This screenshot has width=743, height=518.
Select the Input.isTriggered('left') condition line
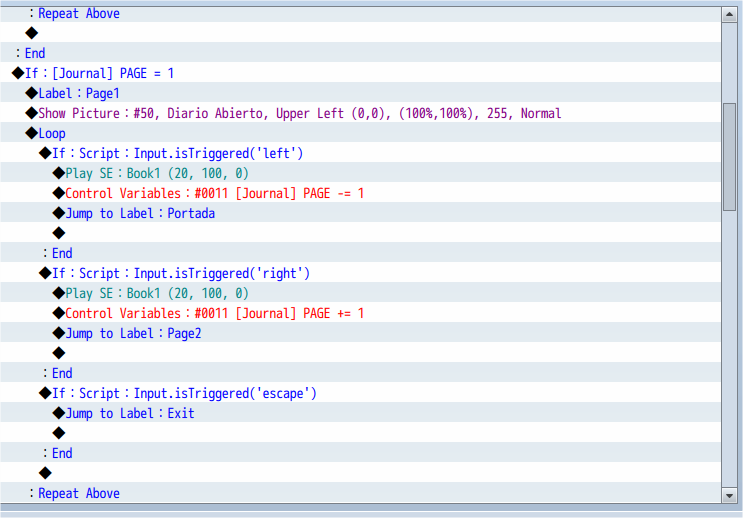(360, 153)
